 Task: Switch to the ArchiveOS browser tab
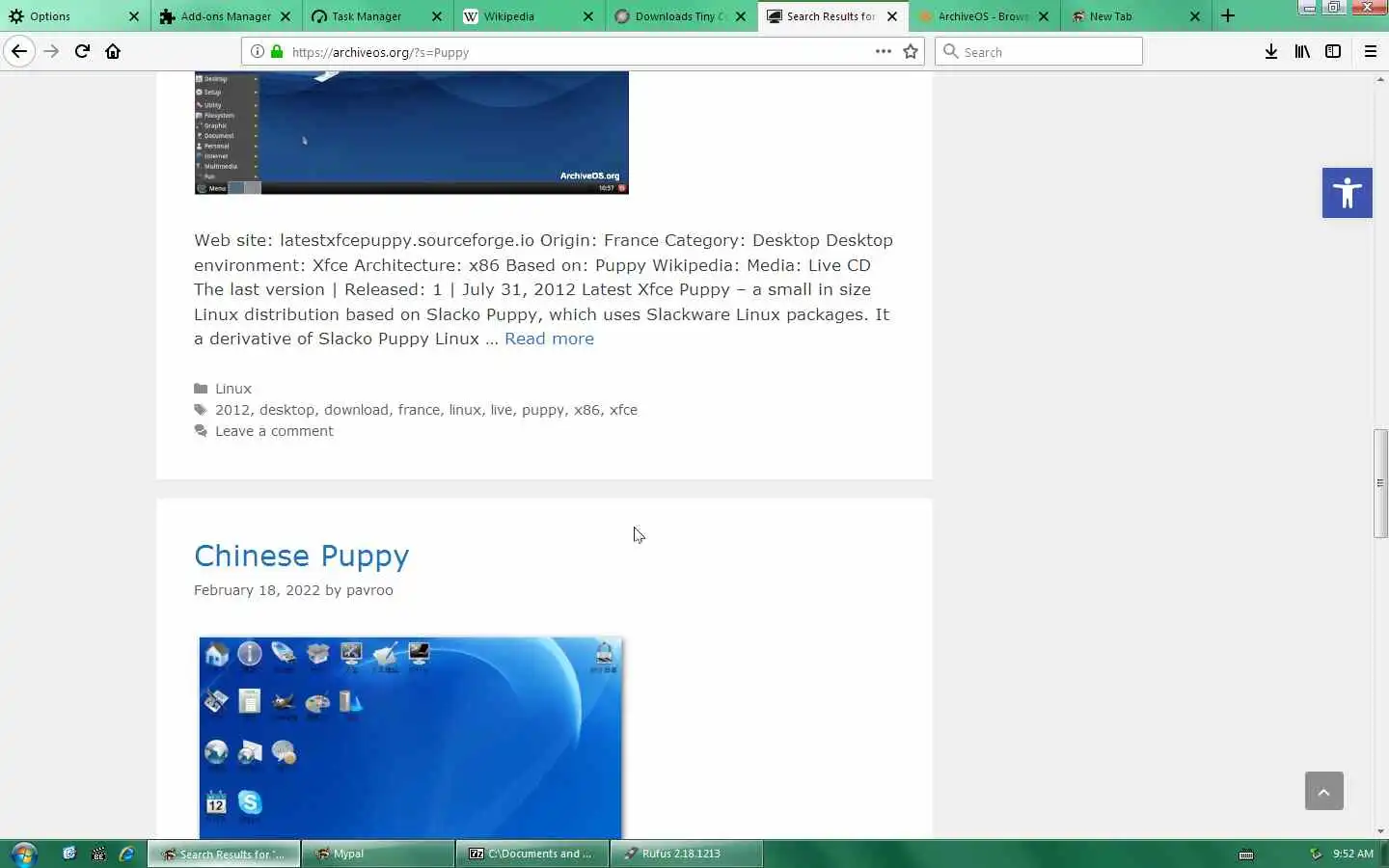[984, 16]
